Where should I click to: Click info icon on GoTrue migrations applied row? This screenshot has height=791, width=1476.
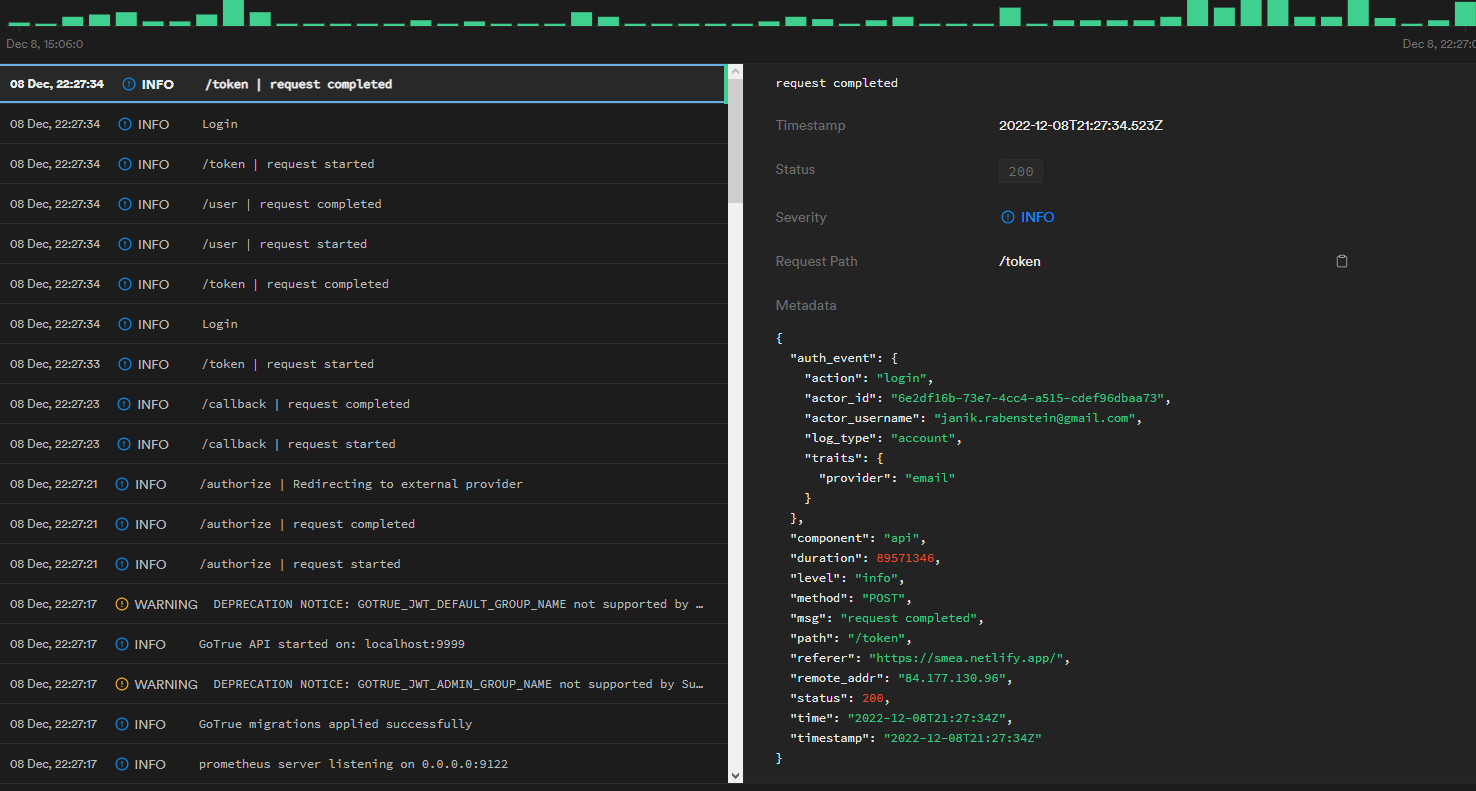click(x=122, y=724)
